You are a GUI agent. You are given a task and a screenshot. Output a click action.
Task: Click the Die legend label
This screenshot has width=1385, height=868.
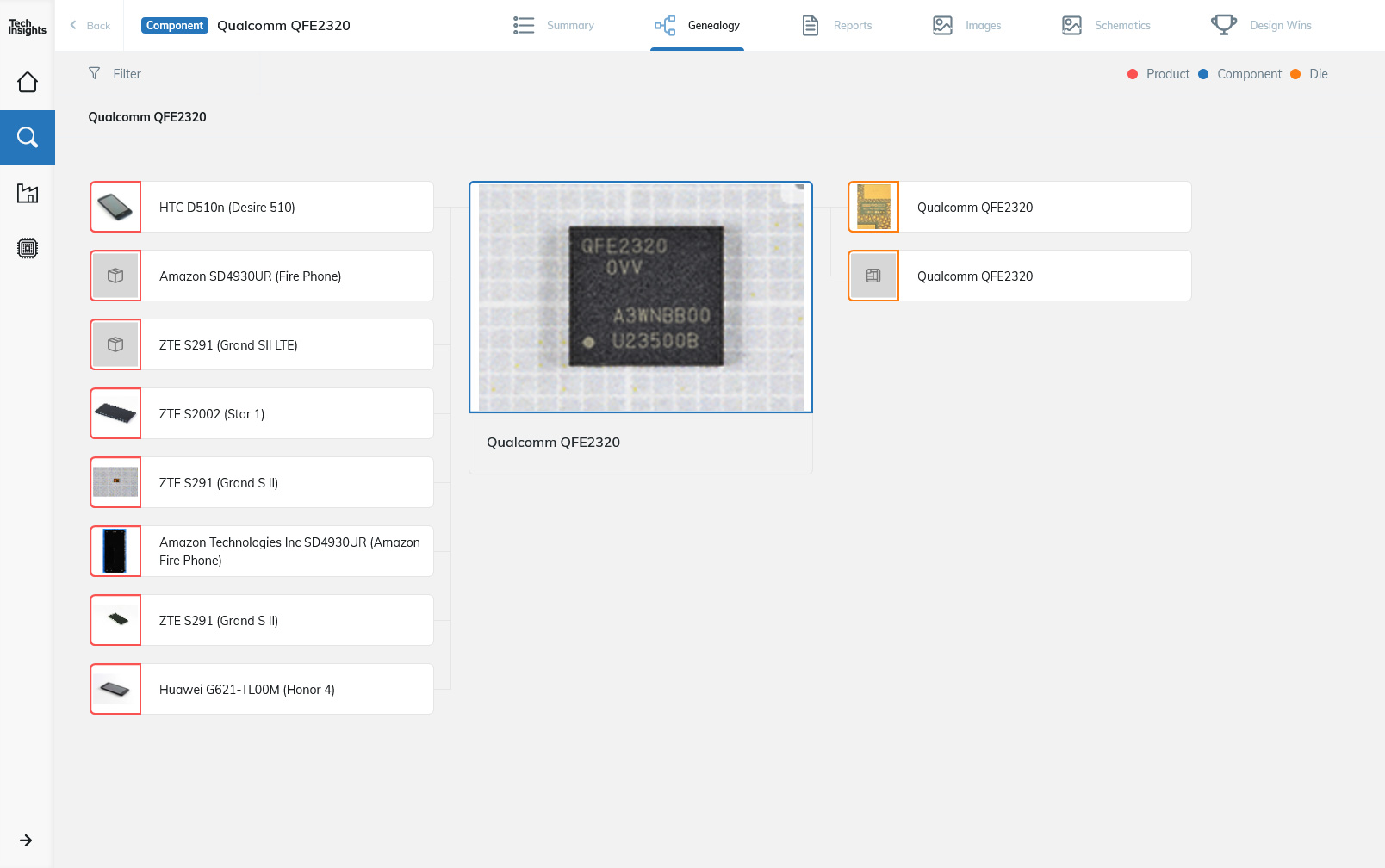[1319, 74]
